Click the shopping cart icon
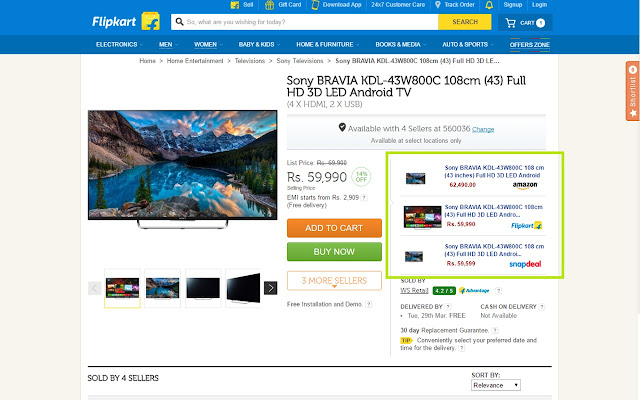This screenshot has width=640, height=400. [x=511, y=23]
